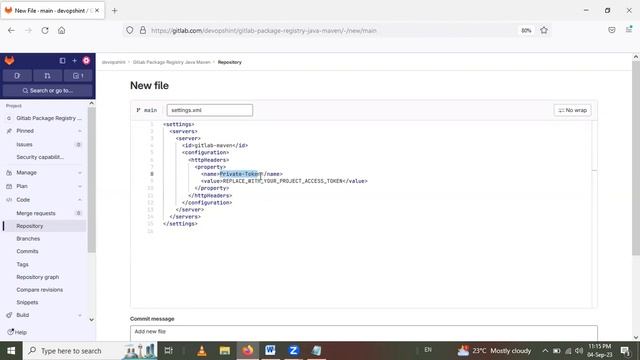Screen dimensions: 640x360
Task: Reset the 80% zoom level indicator
Action: [526, 30]
